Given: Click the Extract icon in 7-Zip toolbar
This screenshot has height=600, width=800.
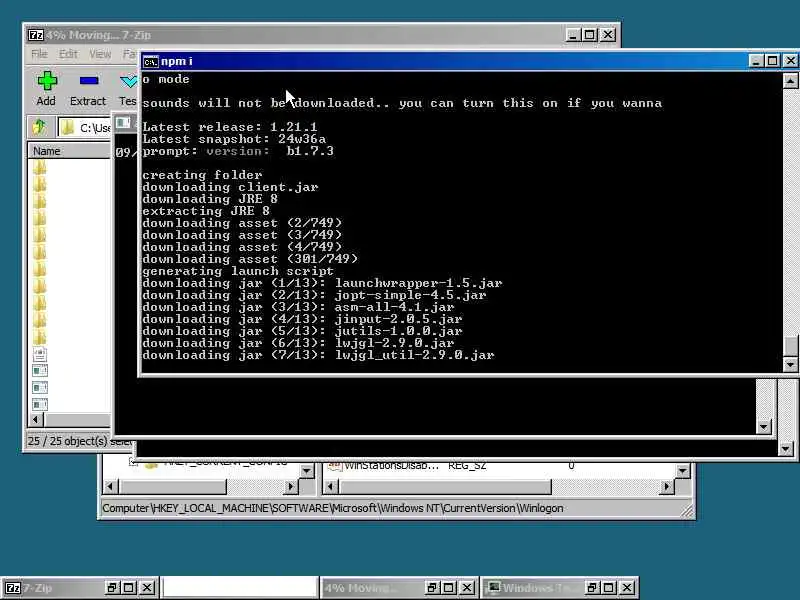Looking at the screenshot, I should 89,81.
